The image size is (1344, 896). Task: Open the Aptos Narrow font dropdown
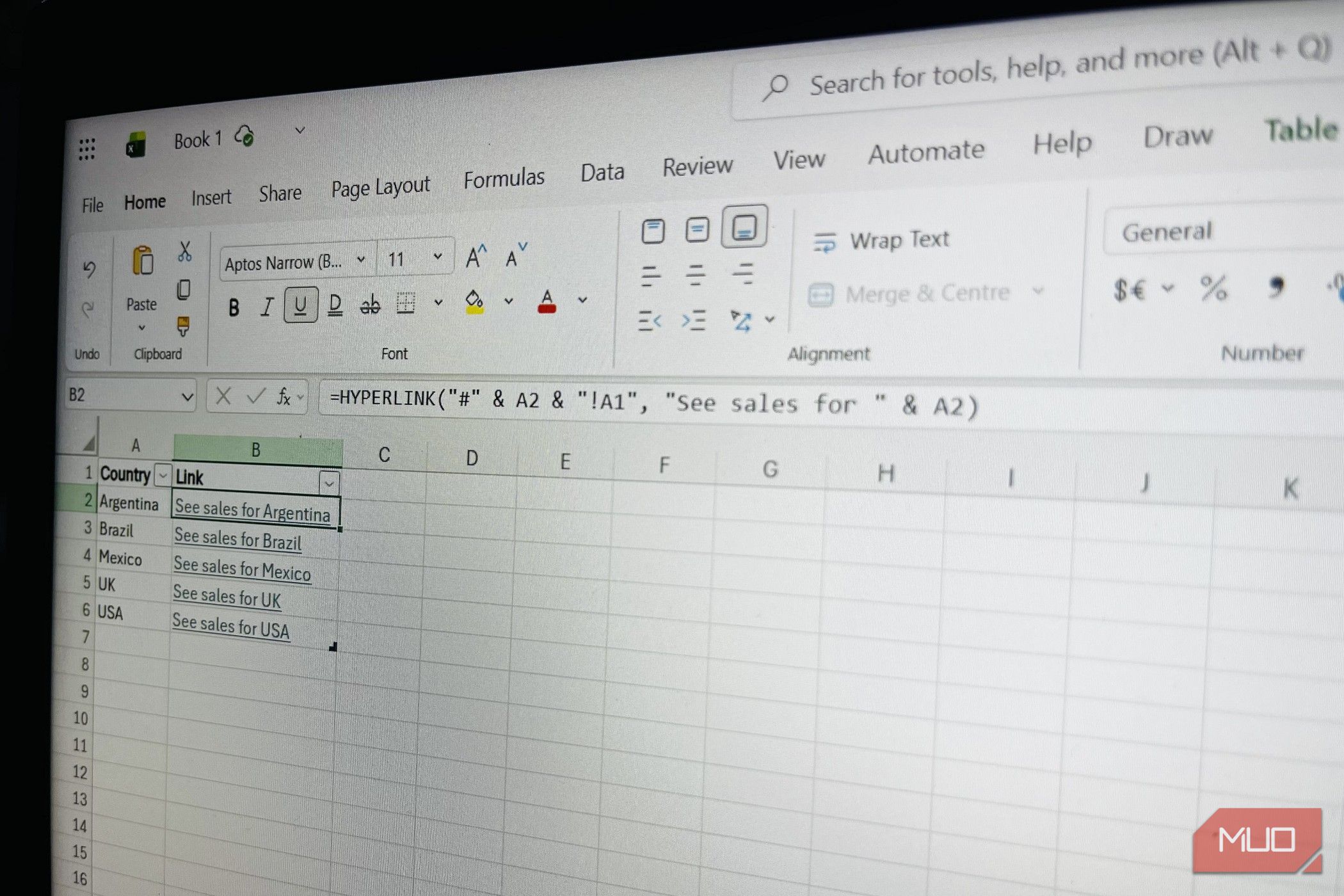coord(361,260)
